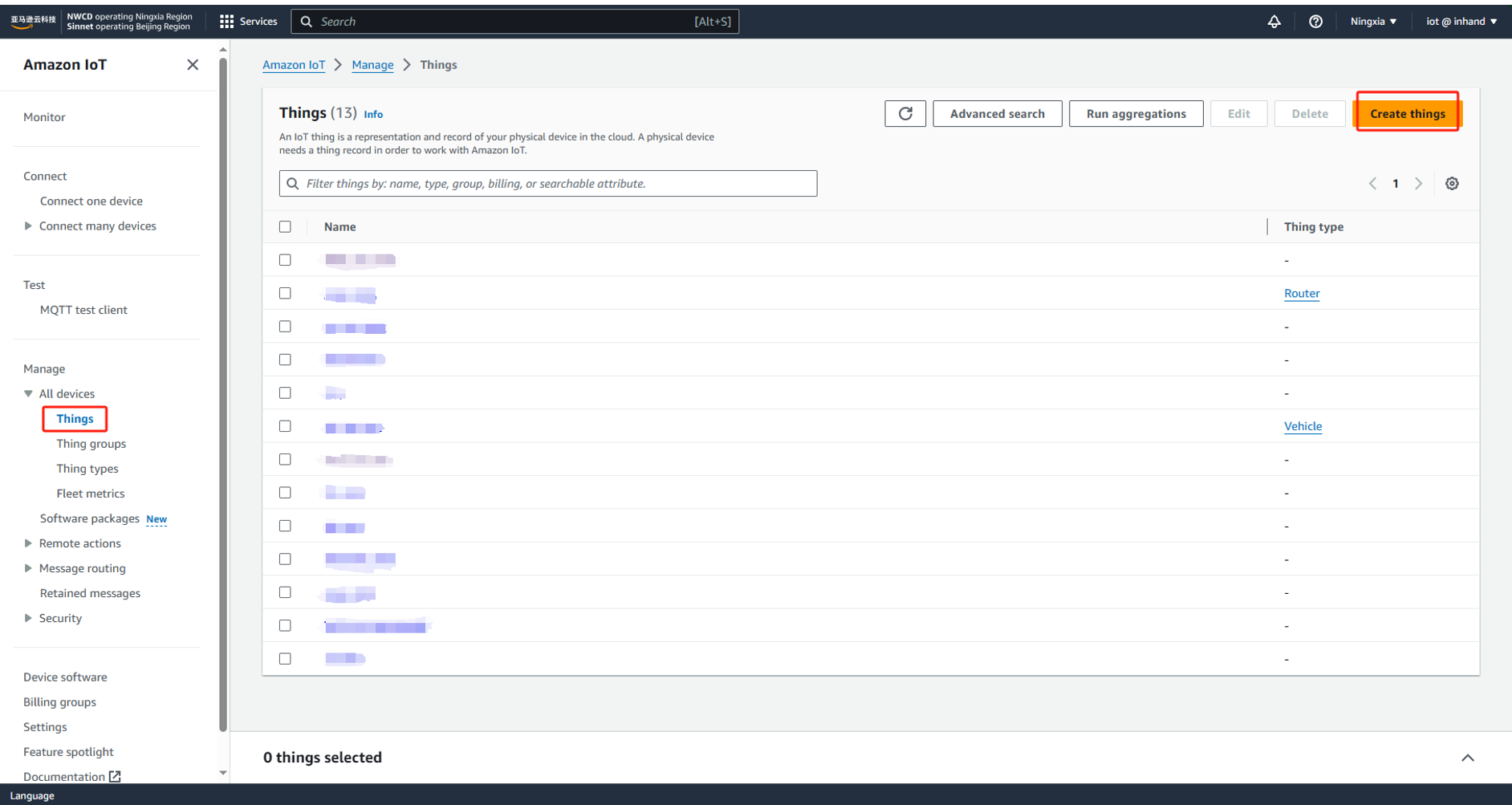Expand the things selected bottom panel
Viewport: 1512px width, 805px height.
1467,758
